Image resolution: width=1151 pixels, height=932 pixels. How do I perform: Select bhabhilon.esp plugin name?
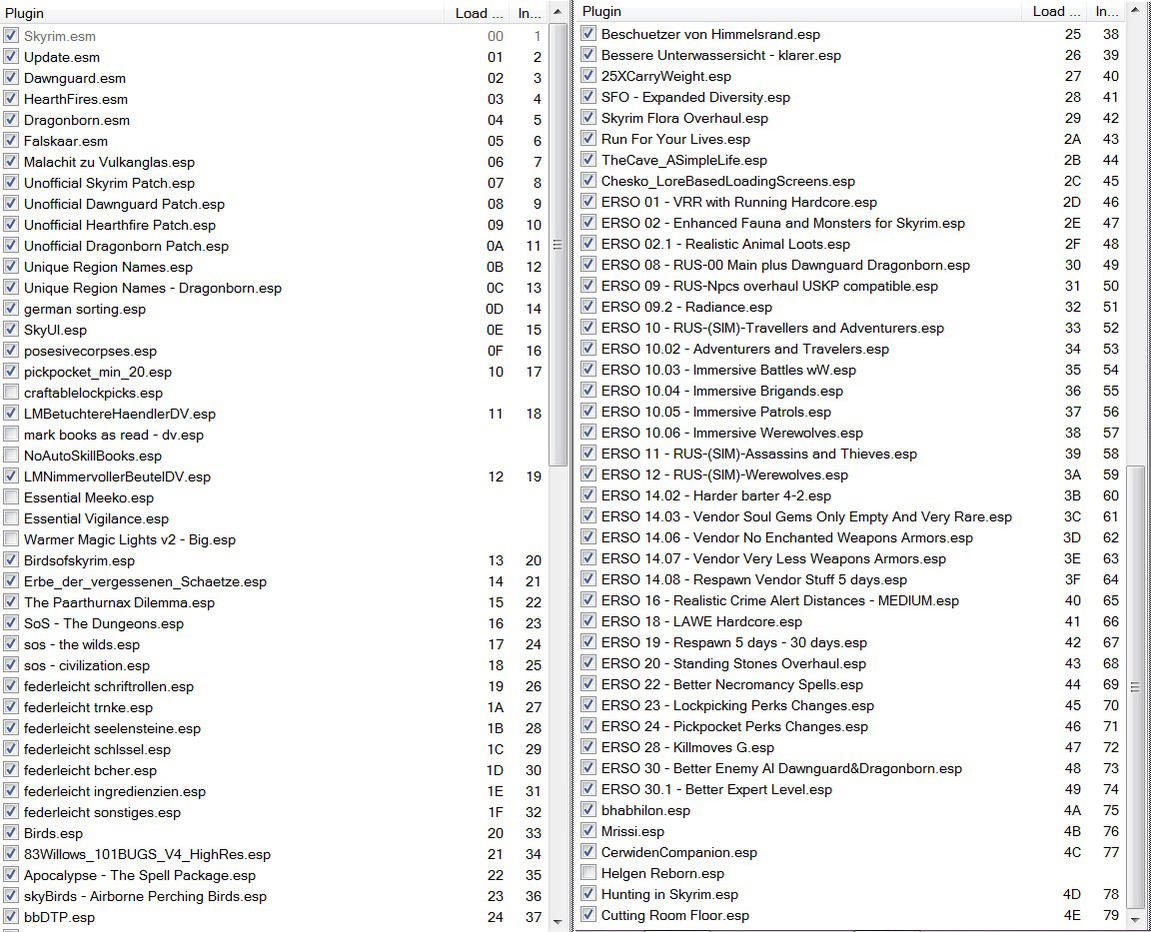click(645, 810)
